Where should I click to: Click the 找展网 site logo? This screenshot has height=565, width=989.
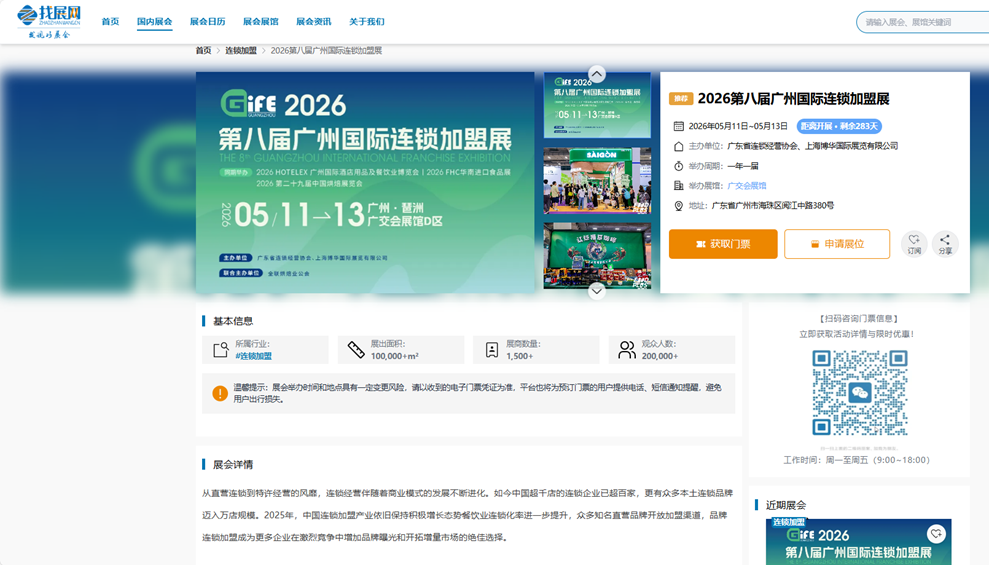(49, 21)
